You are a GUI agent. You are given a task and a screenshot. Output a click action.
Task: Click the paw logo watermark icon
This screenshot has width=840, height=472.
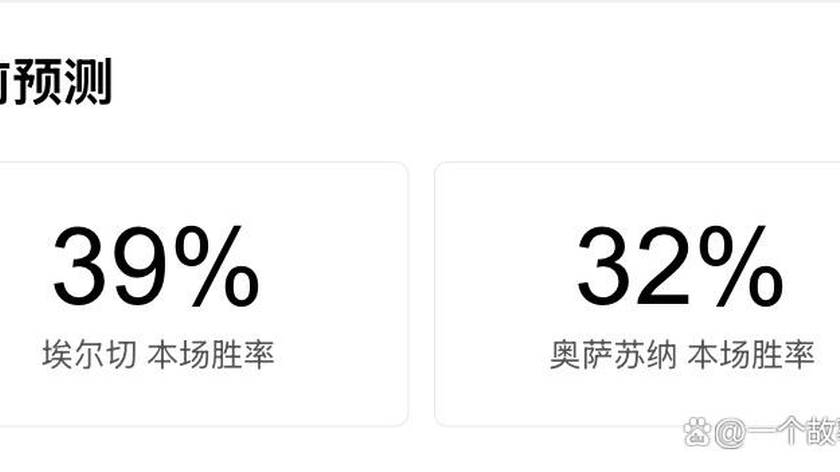[697, 432]
